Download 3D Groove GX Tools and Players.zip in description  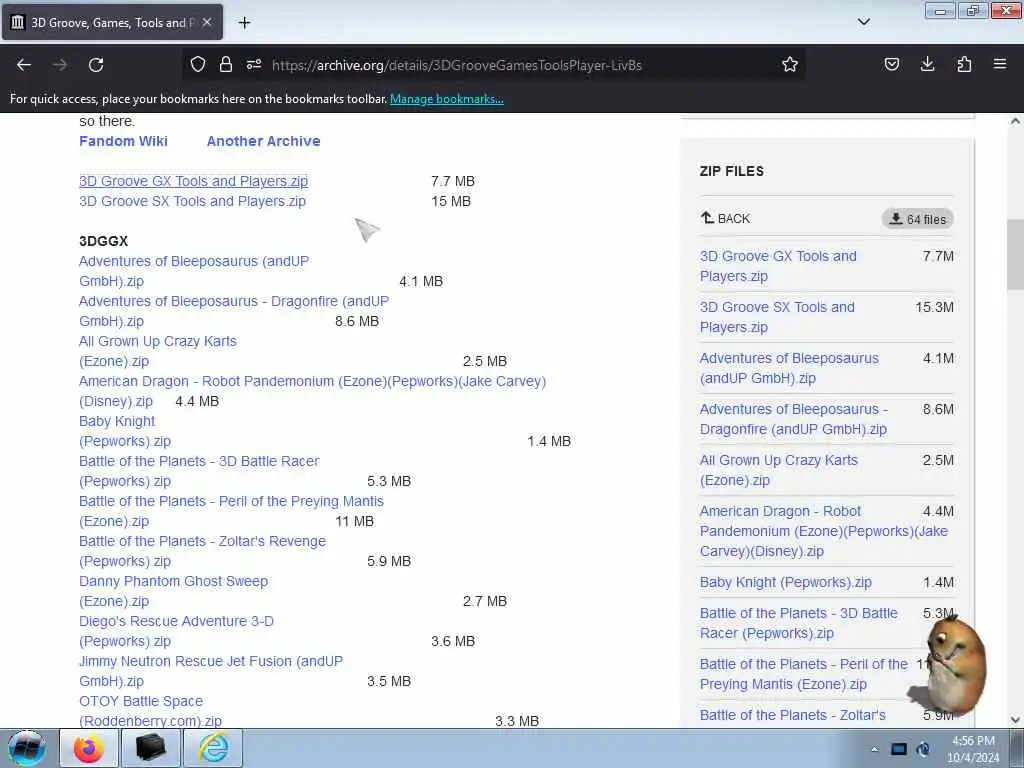tap(193, 181)
